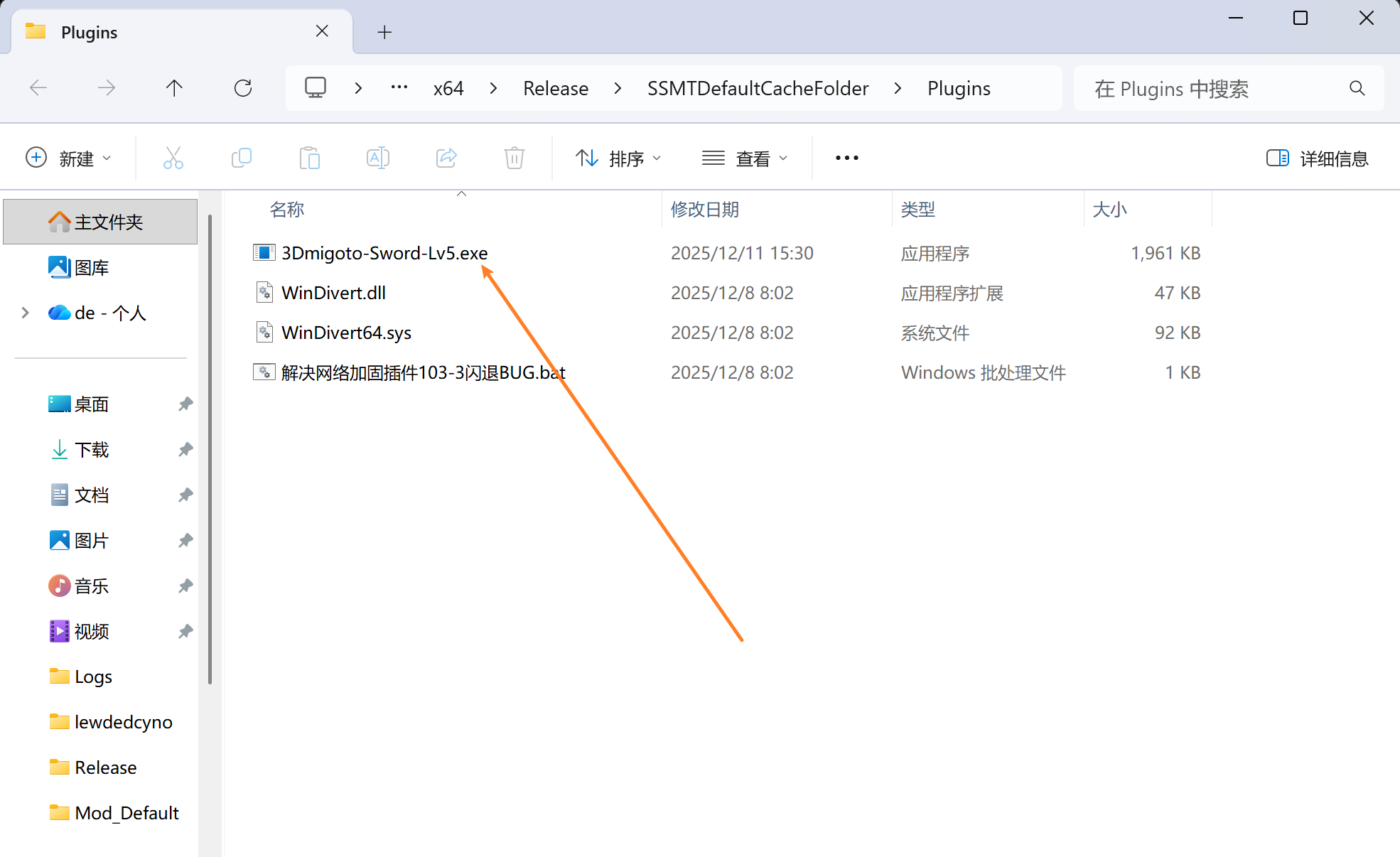1400x857 pixels.
Task: Select 3Dmigoto-Sword-Lv5.exe file
Action: (x=384, y=253)
